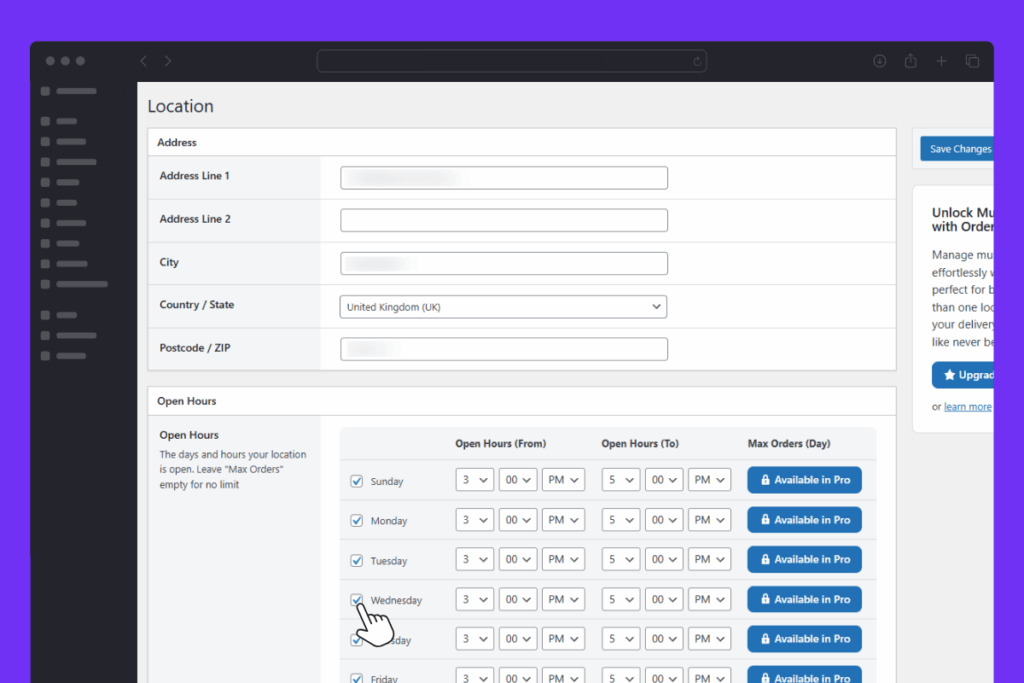This screenshot has height=683, width=1024.
Task: Click the browser back arrow icon
Action: [x=143, y=61]
